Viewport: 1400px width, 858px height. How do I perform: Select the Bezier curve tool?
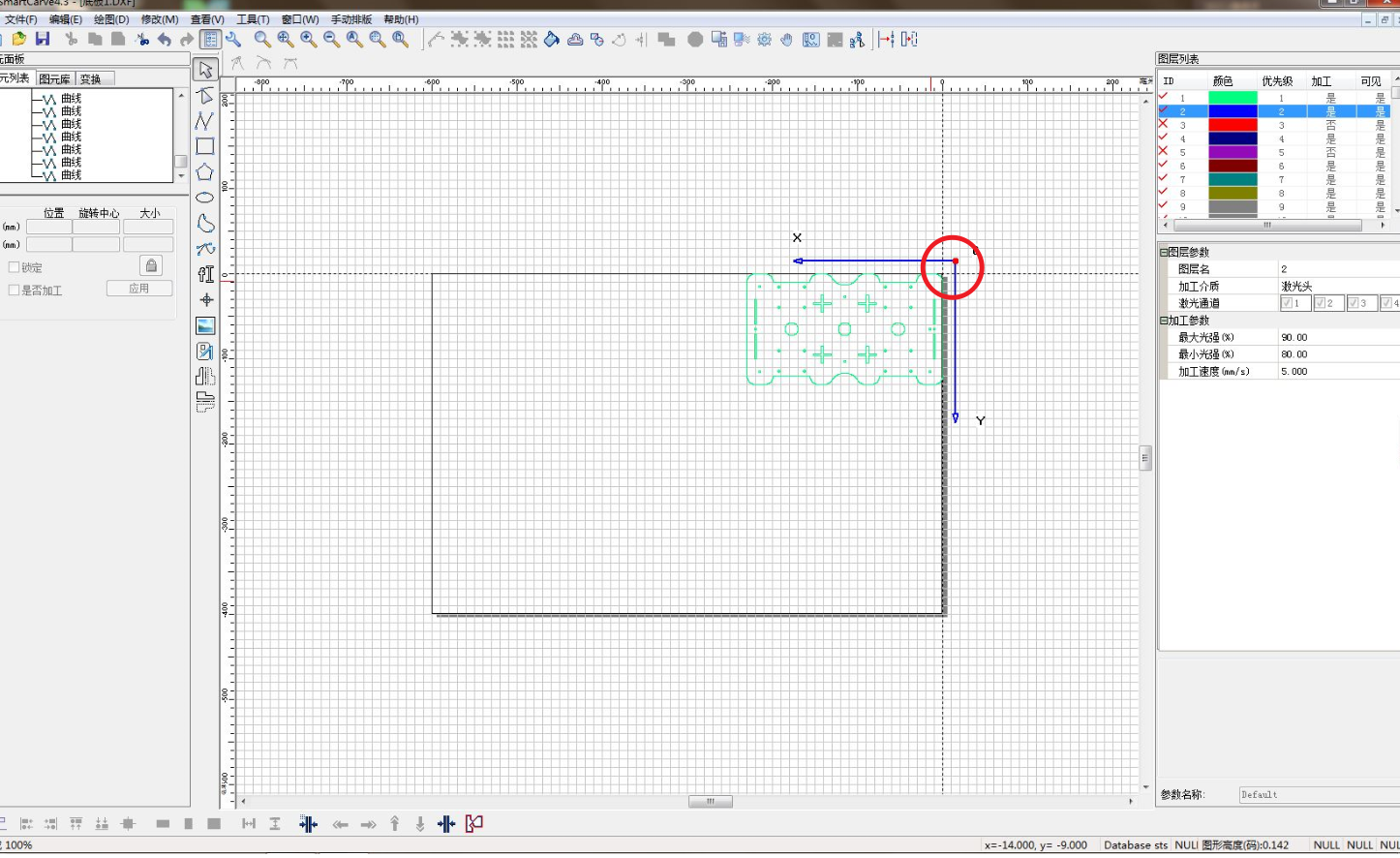click(x=205, y=249)
